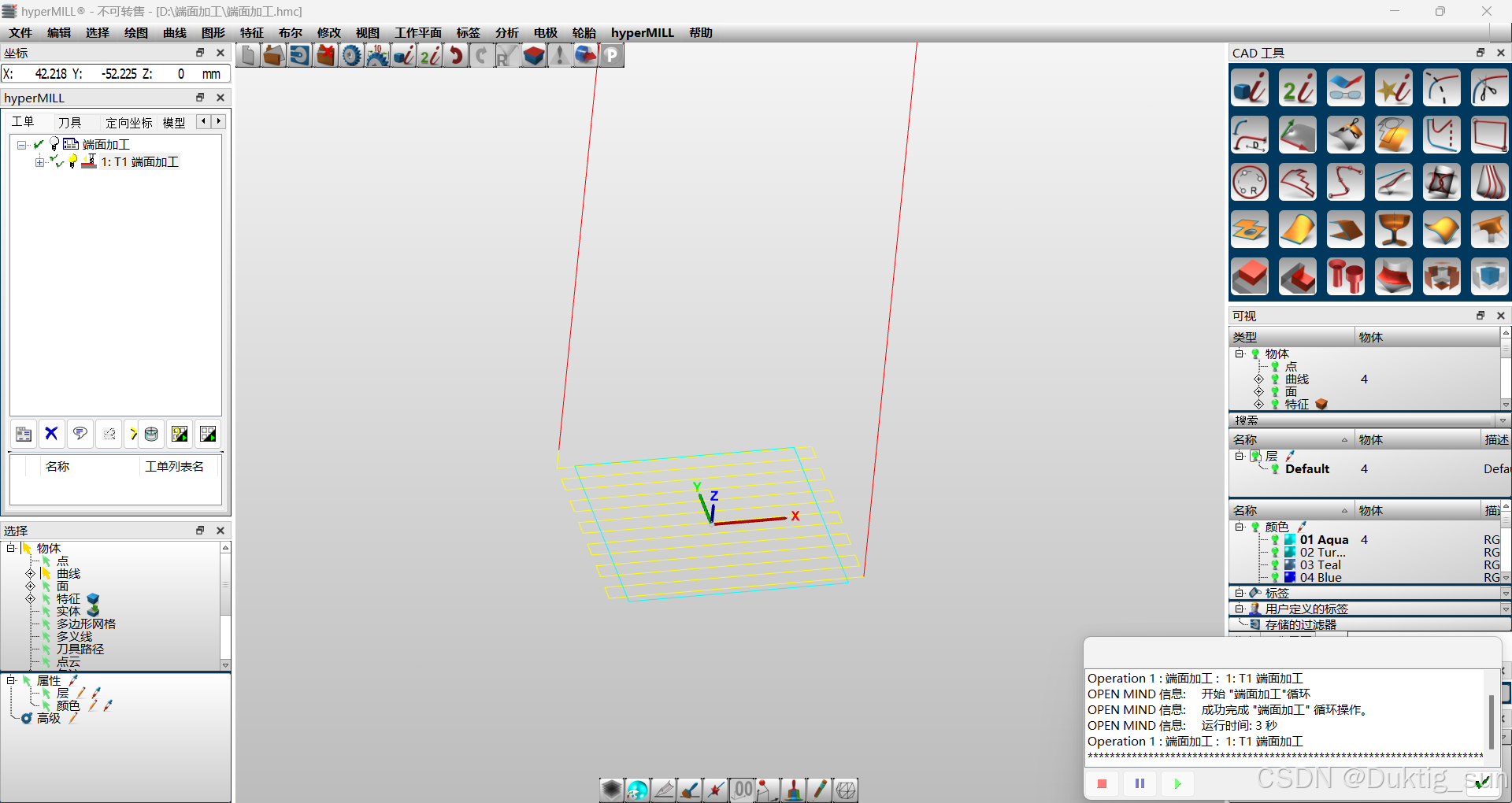
Task: Select the glasses-shaped CAD tool icon
Action: coord(1346,88)
